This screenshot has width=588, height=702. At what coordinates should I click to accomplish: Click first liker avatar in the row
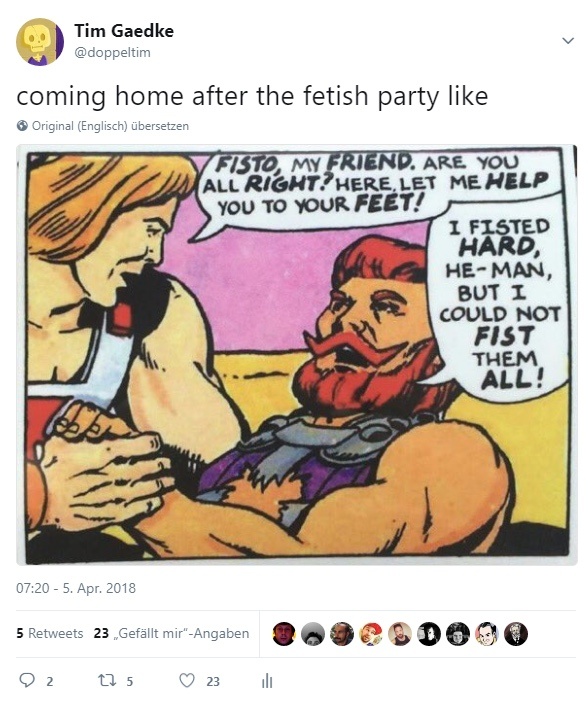point(283,634)
